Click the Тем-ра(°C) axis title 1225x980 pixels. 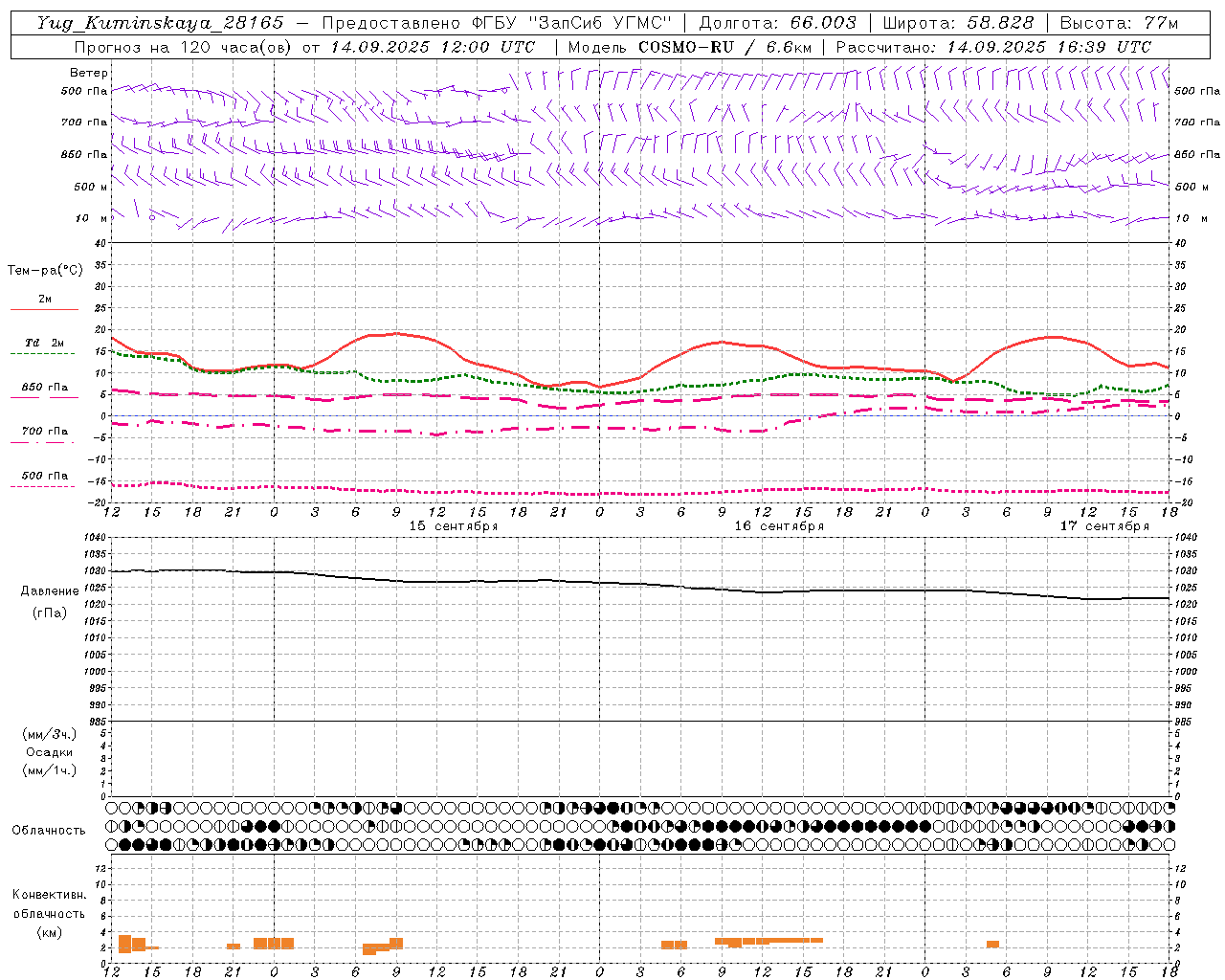tap(45, 271)
